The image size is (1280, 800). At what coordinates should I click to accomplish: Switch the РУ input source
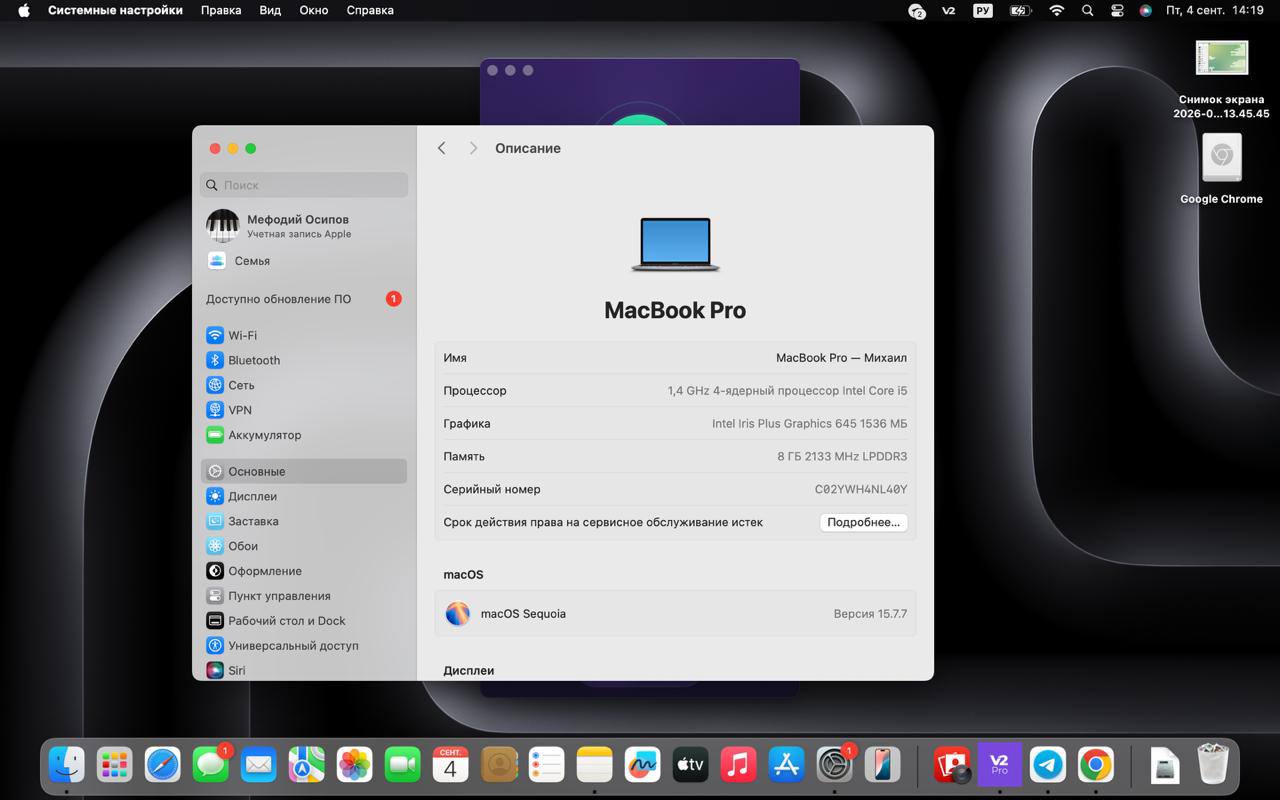pyautogui.click(x=983, y=10)
